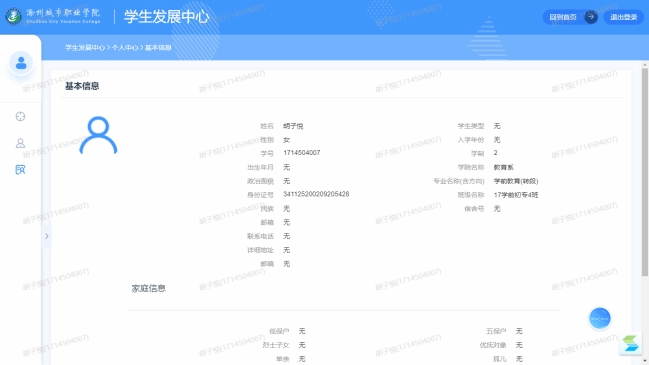This screenshot has width=649, height=365.
Task: Click the 回到首页 button
Action: click(x=562, y=17)
